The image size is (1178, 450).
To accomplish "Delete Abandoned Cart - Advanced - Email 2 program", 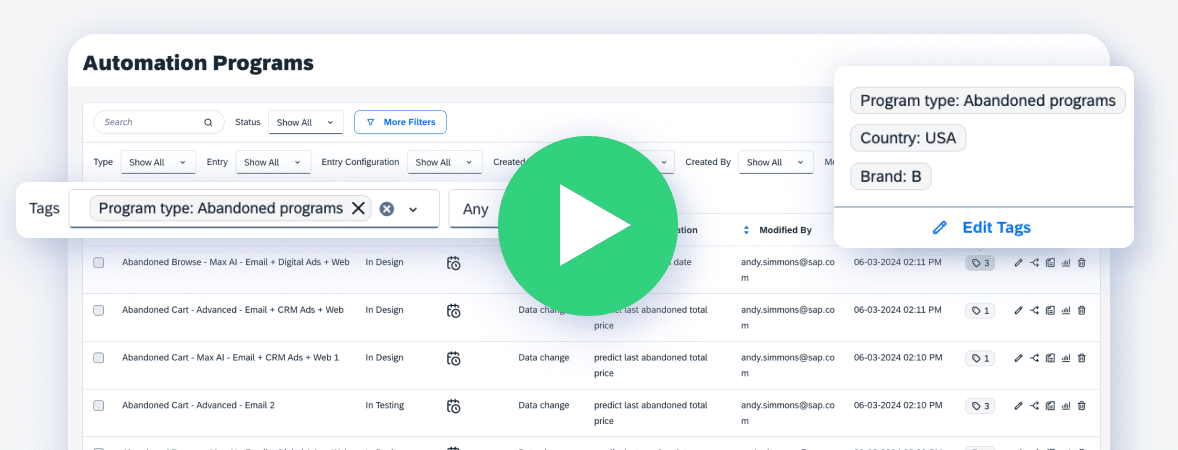I will pyautogui.click(x=1082, y=406).
